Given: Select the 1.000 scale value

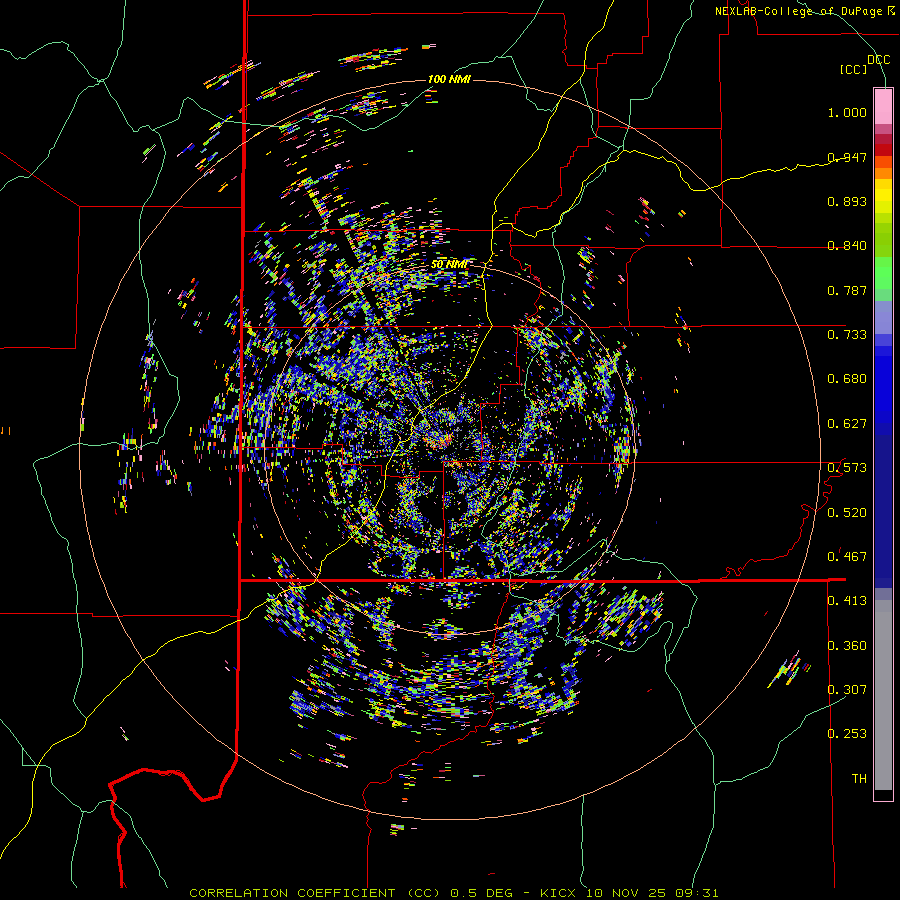Looking at the screenshot, I should point(847,112).
